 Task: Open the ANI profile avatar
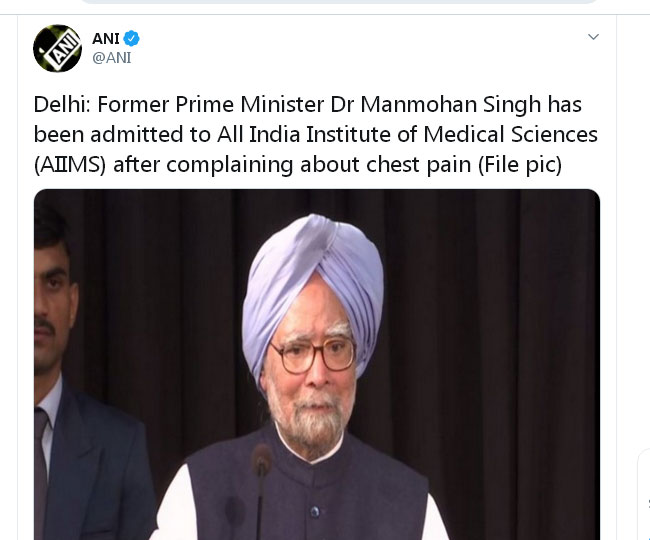57,48
